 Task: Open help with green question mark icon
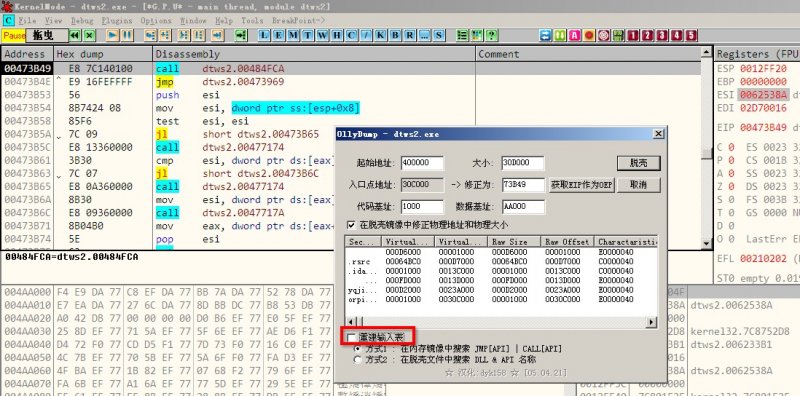coord(491,35)
